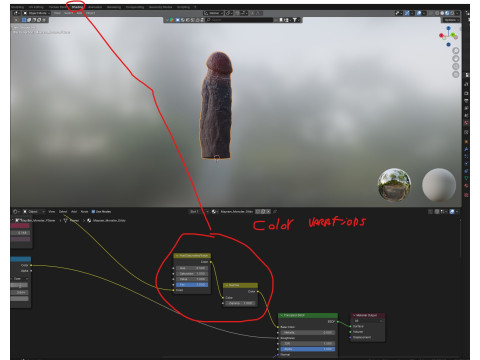Click the Metallic field on Principled BSDF
This screenshot has height=360, width=480.
click(307, 332)
